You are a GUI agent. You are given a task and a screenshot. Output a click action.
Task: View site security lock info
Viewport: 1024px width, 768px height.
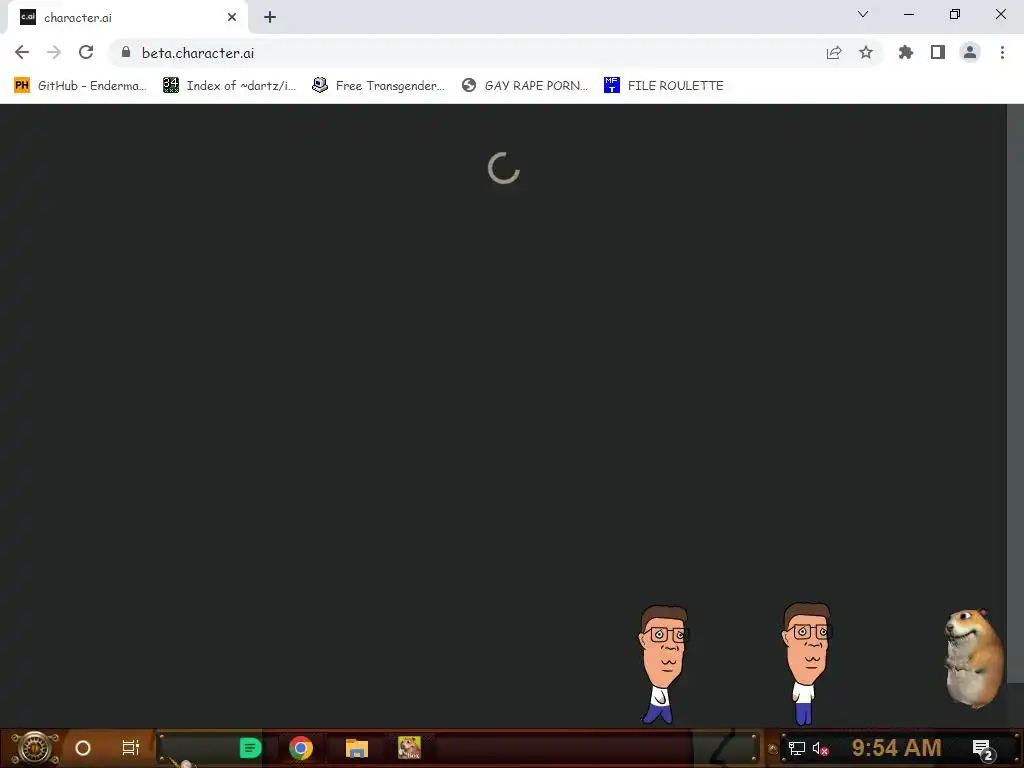coord(126,52)
